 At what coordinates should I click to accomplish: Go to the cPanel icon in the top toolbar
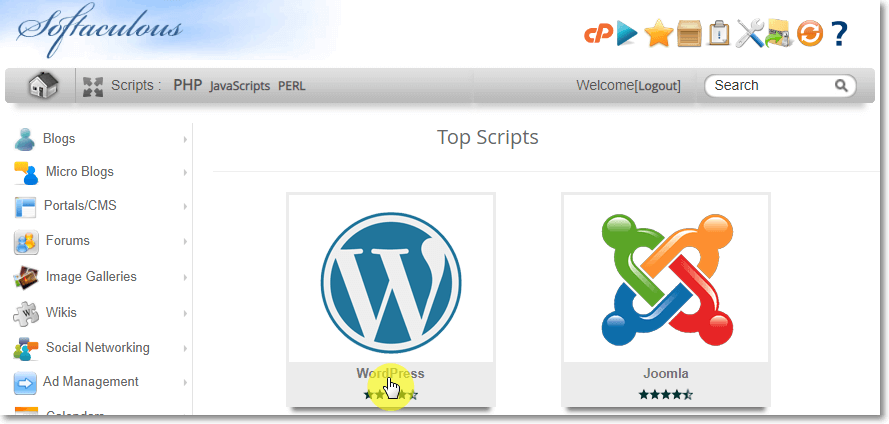pos(599,34)
